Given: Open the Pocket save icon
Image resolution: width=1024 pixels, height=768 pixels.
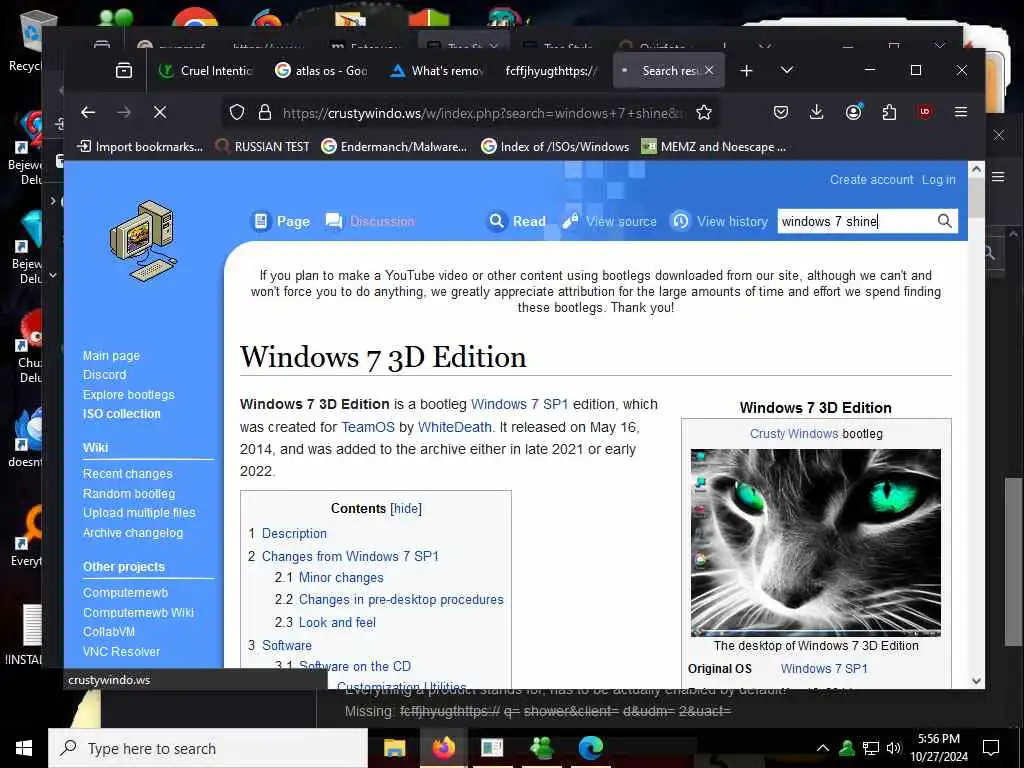Looking at the screenshot, I should coord(780,112).
